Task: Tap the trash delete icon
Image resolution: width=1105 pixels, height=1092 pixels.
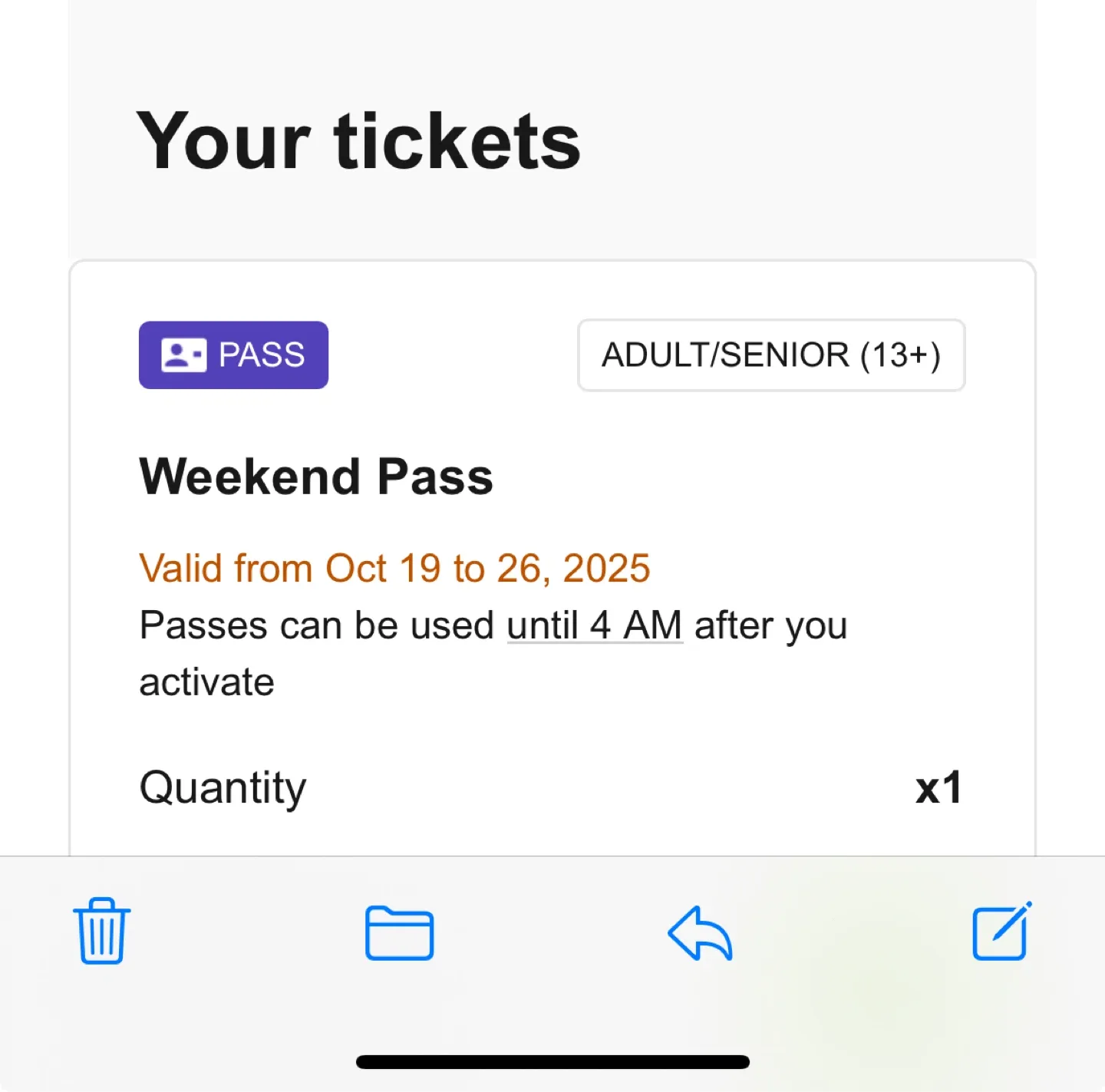Action: (100, 933)
